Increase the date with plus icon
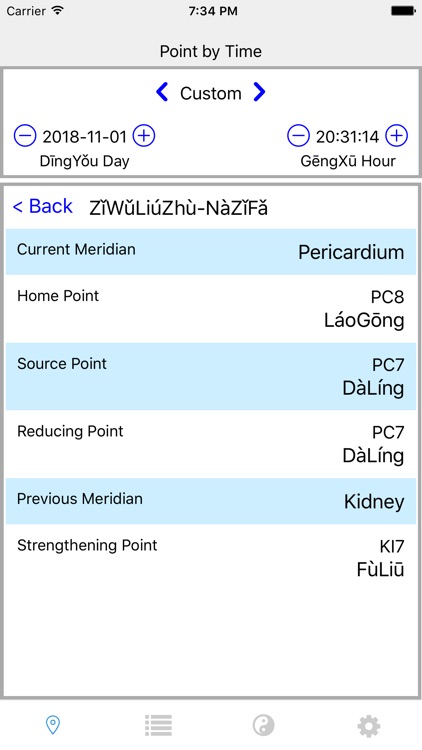This screenshot has height=750, width=422. tap(144, 136)
